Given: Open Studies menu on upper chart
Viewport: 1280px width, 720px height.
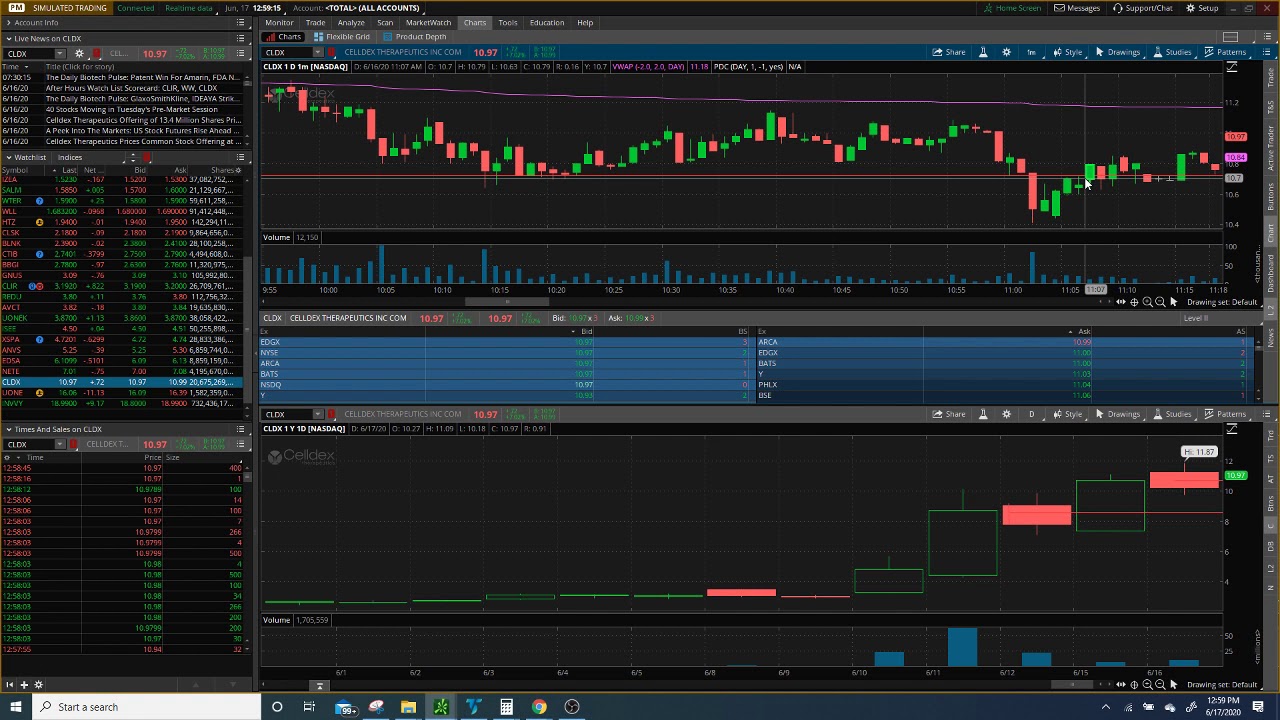Looking at the screenshot, I should coord(1172,52).
